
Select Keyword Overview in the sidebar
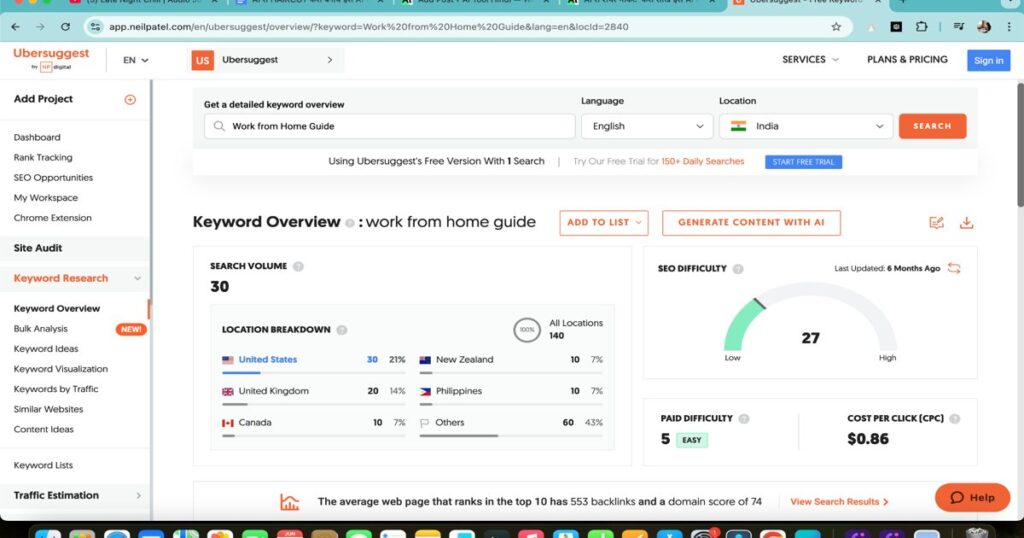coord(57,308)
